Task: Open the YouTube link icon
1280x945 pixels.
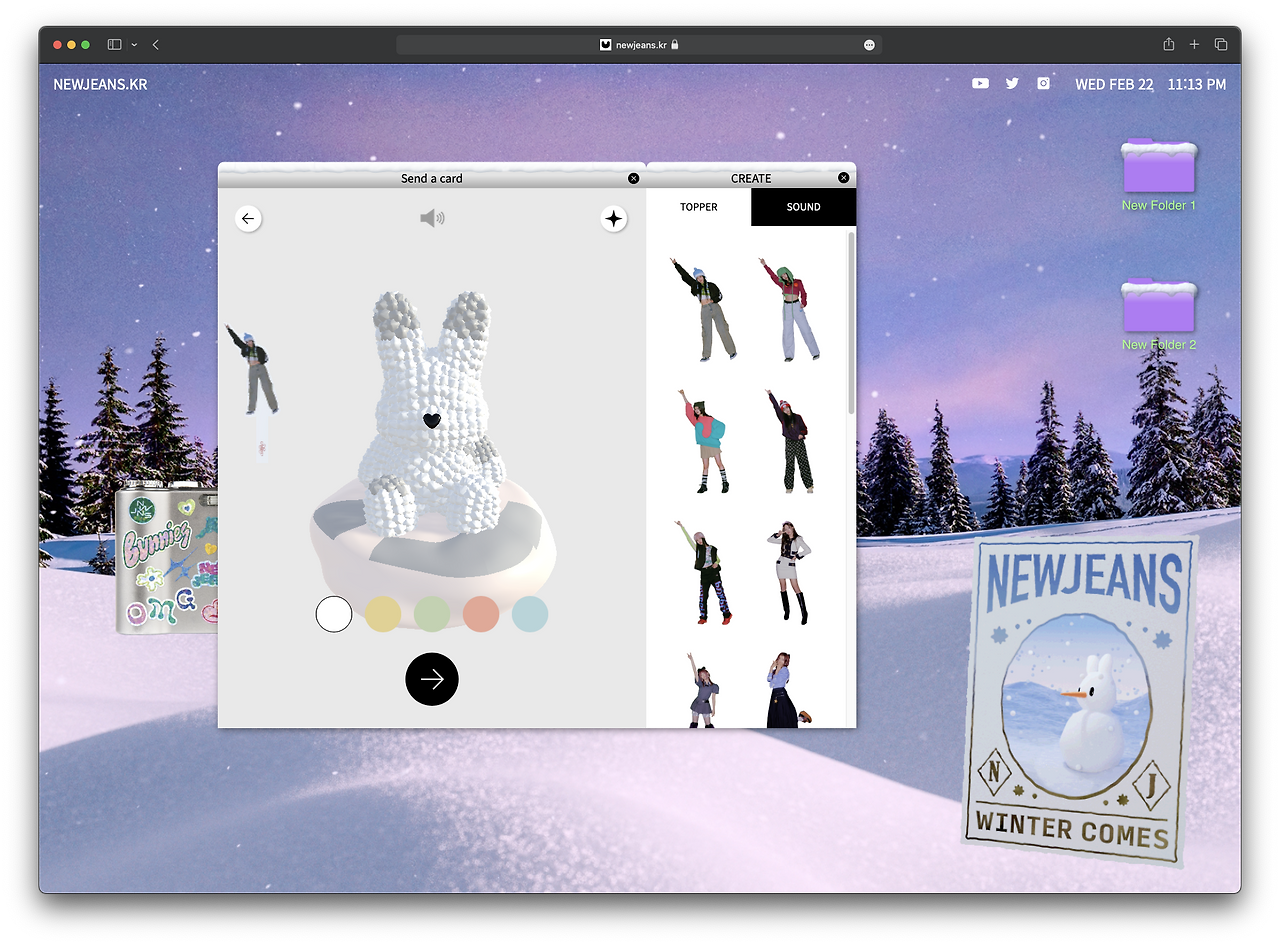Action: (980, 84)
